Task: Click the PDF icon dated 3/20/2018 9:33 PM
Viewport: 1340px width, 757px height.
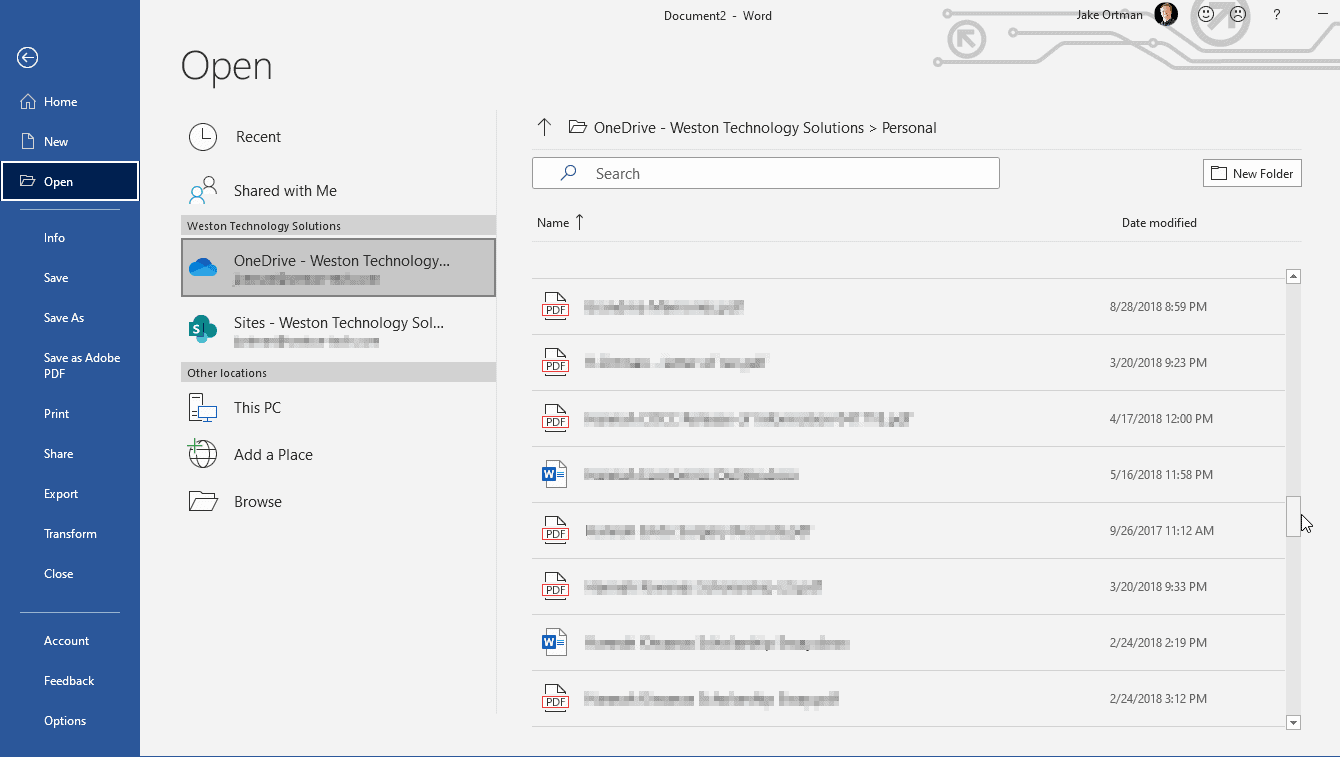Action: click(555, 586)
